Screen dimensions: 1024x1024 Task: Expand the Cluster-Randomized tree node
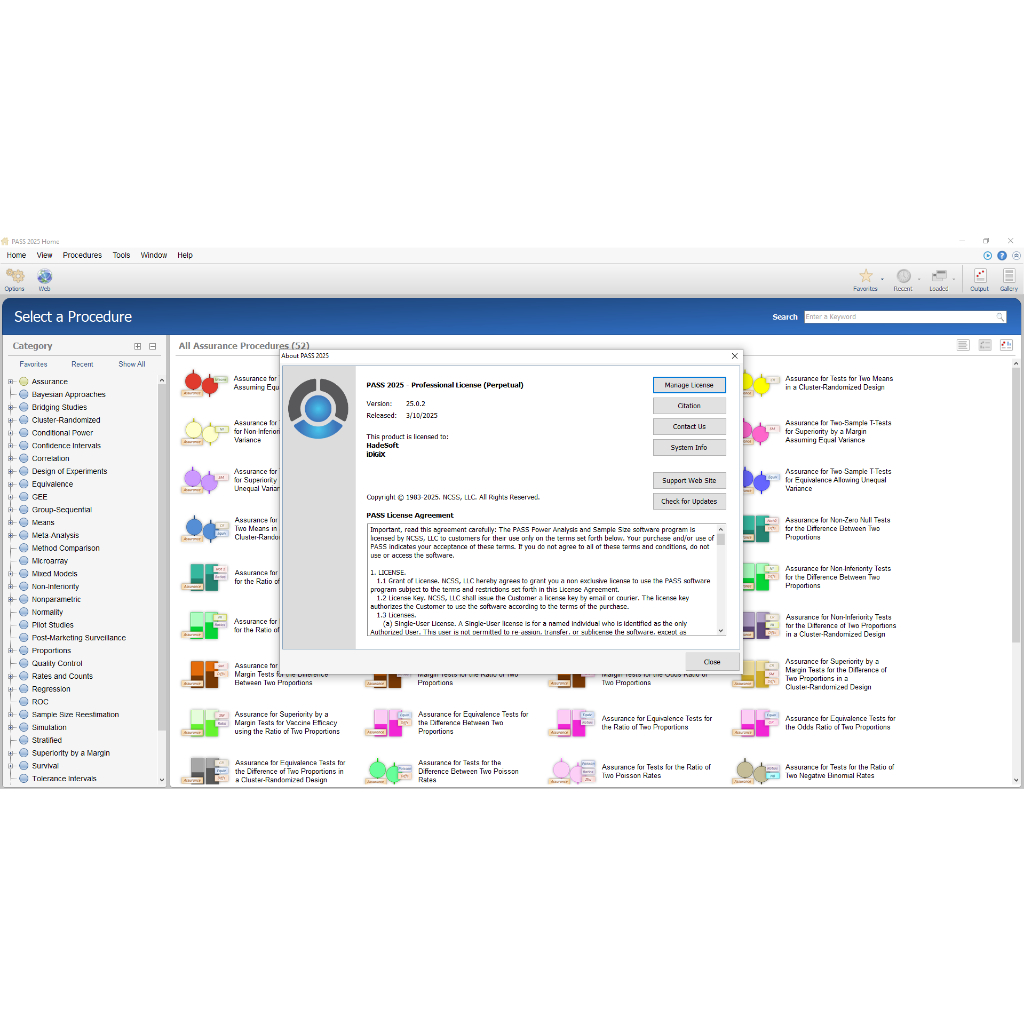click(x=10, y=420)
